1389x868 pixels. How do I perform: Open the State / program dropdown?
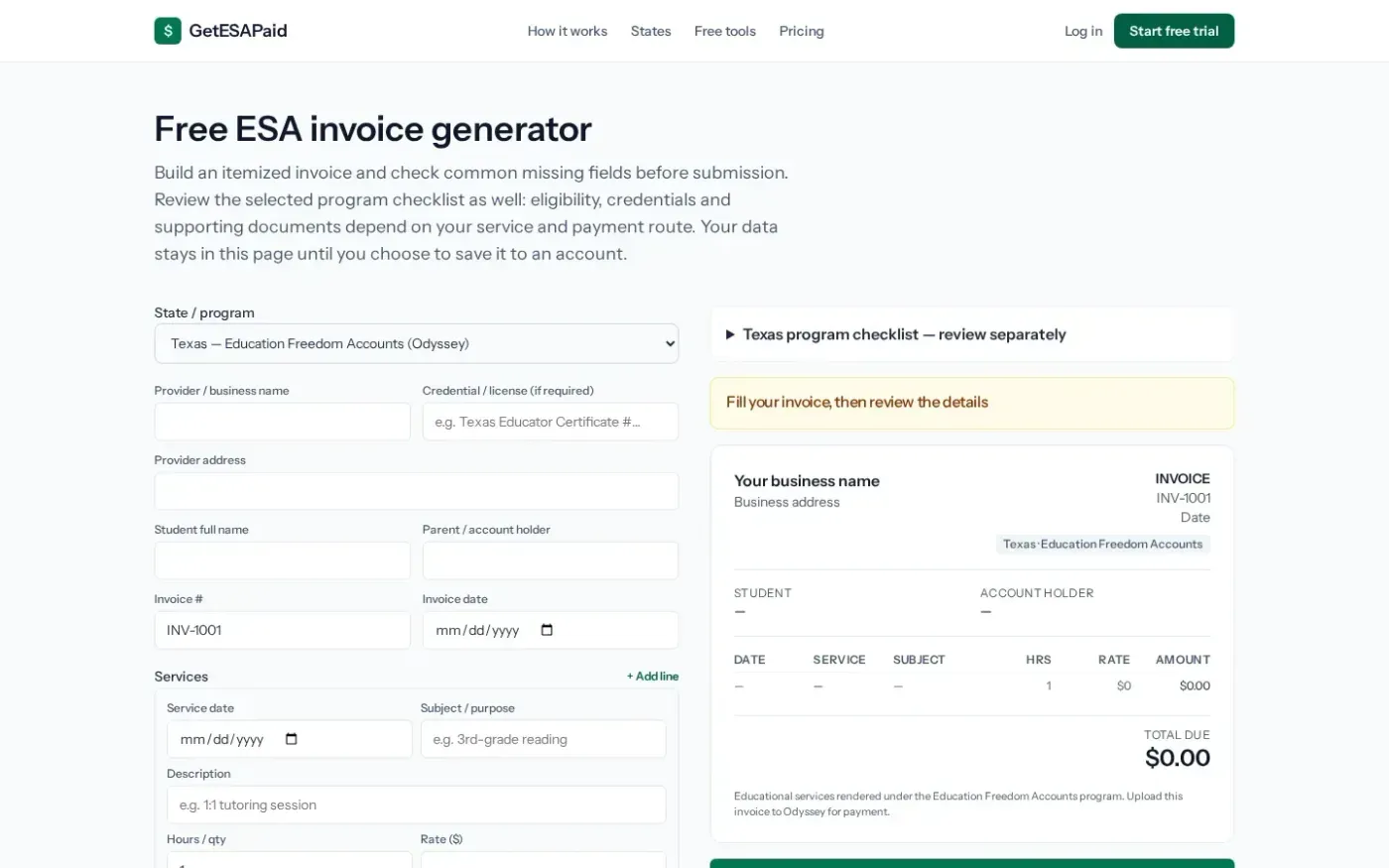tap(417, 343)
